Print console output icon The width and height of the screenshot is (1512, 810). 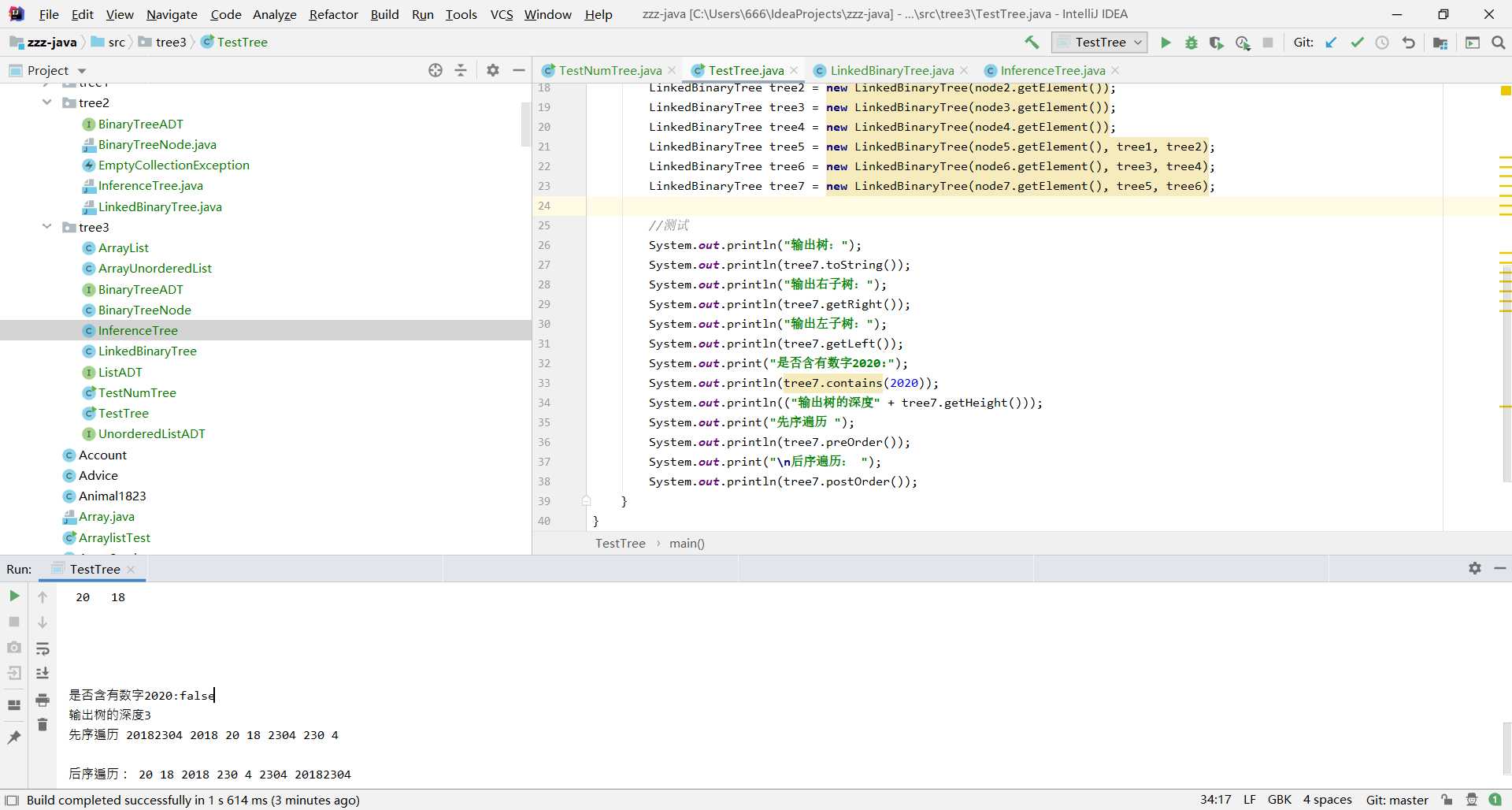pos(43,700)
